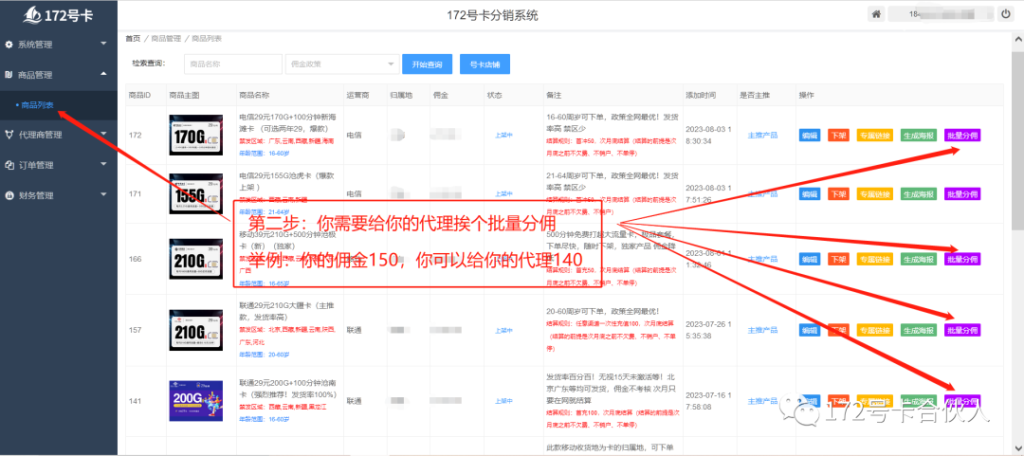Open the 170G product image for 172

click(196, 135)
